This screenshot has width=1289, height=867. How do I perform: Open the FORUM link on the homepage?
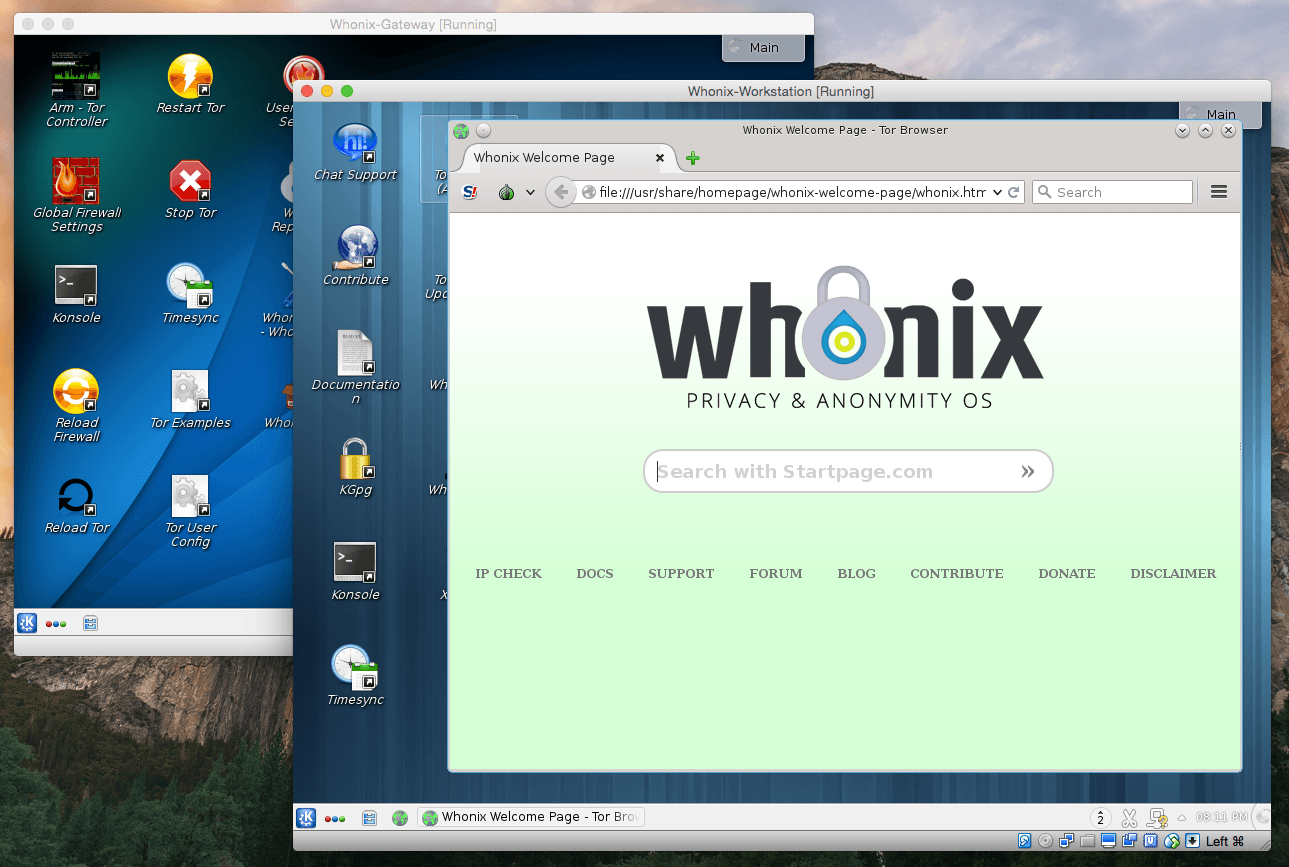(775, 573)
